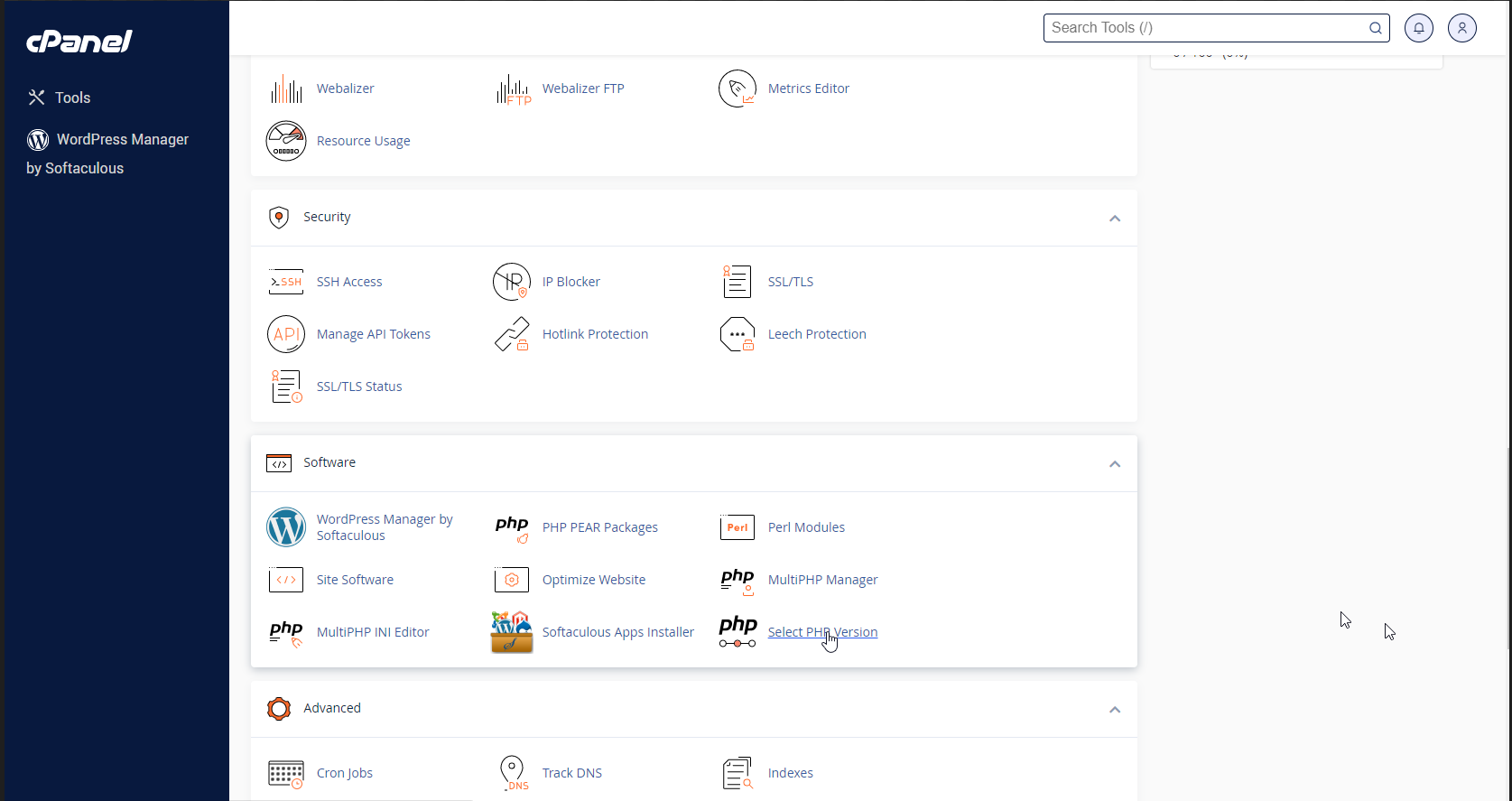Open WordPress Manager by Softaculous in sidebar
Viewport: 1512px width, 801px height.
(107, 154)
